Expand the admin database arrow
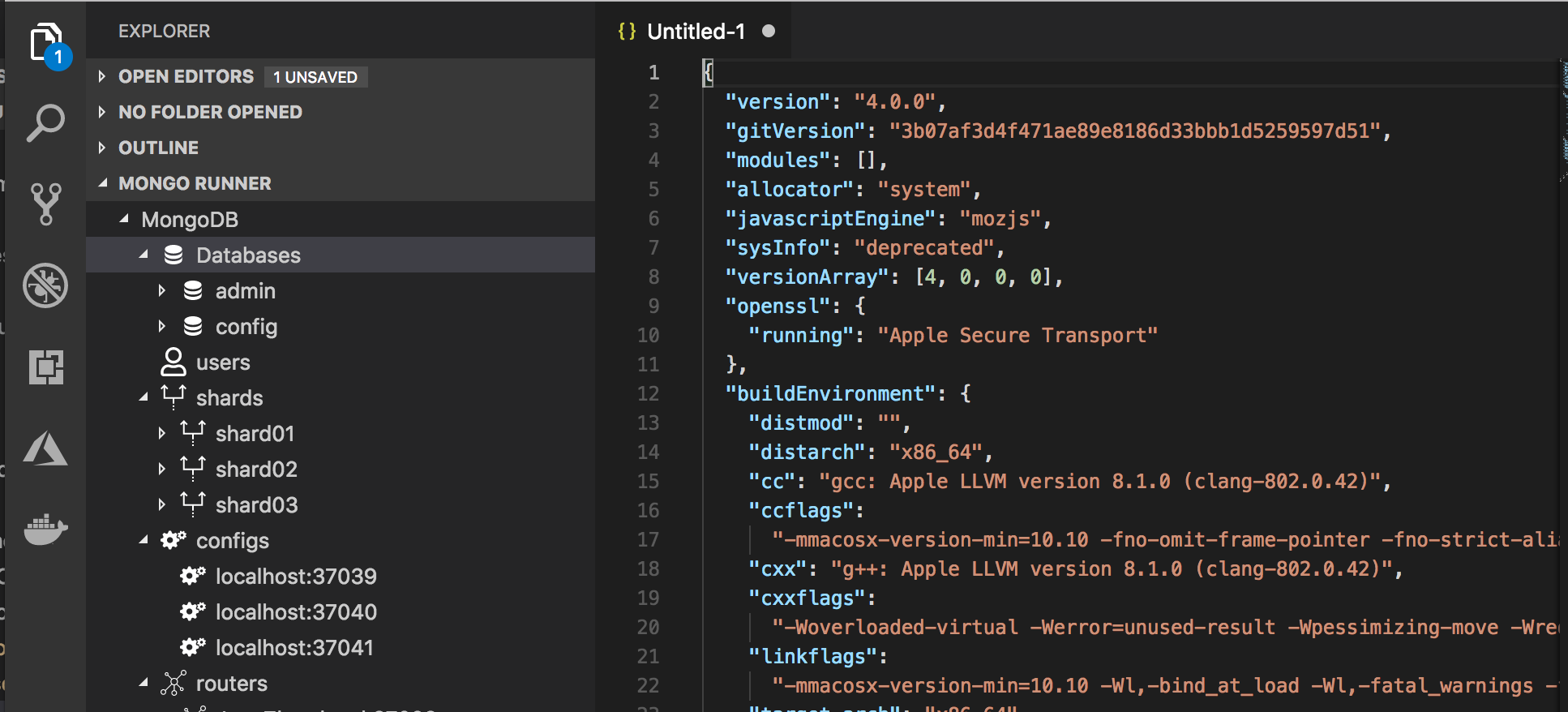 (x=161, y=290)
